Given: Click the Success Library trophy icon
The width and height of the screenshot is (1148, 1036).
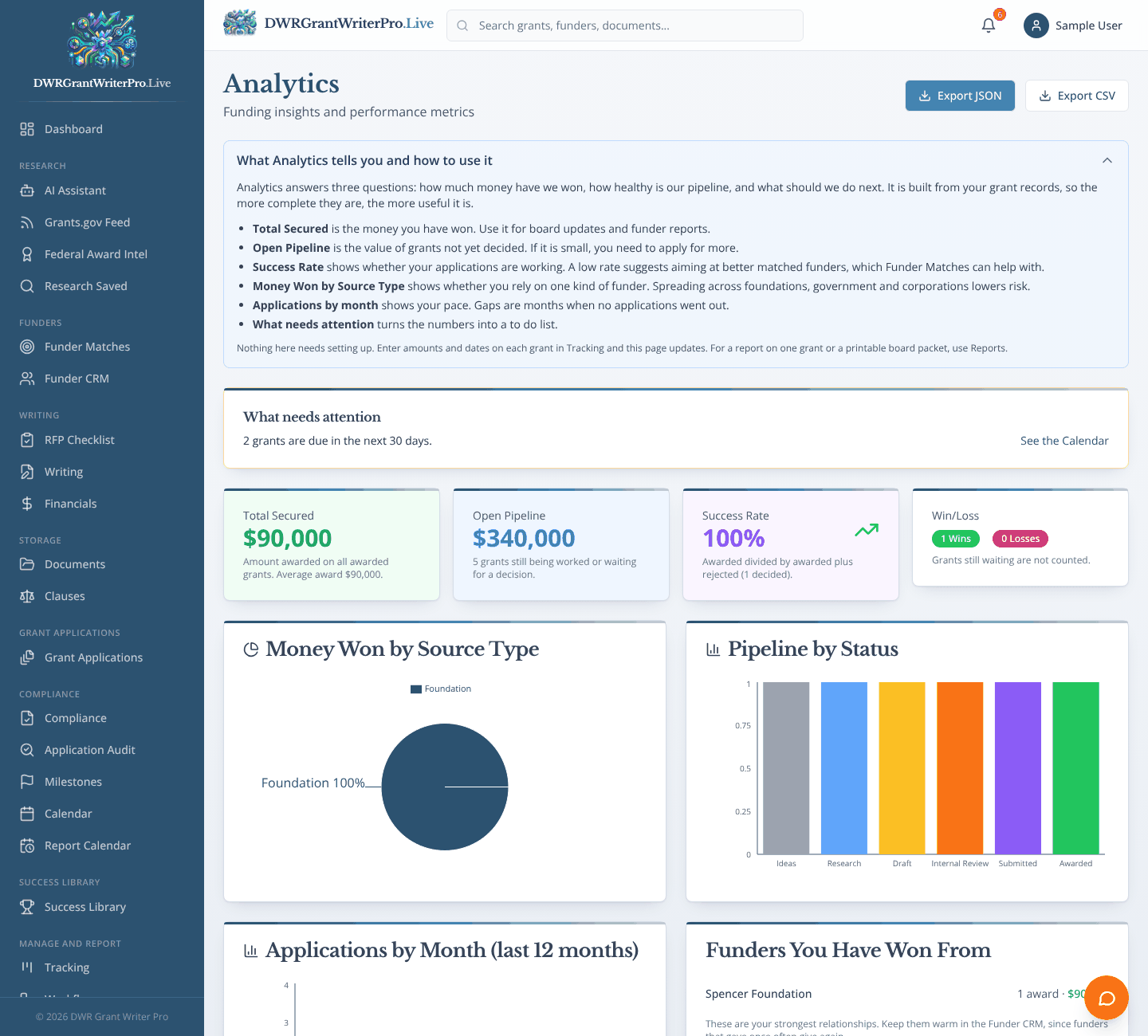Looking at the screenshot, I should pos(27,907).
